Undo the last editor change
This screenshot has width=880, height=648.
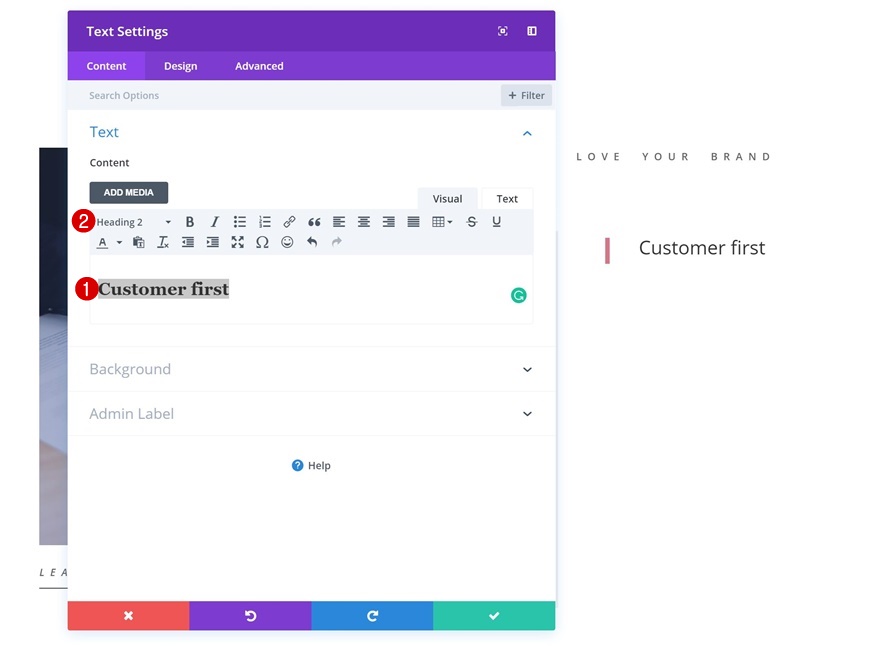coord(312,242)
